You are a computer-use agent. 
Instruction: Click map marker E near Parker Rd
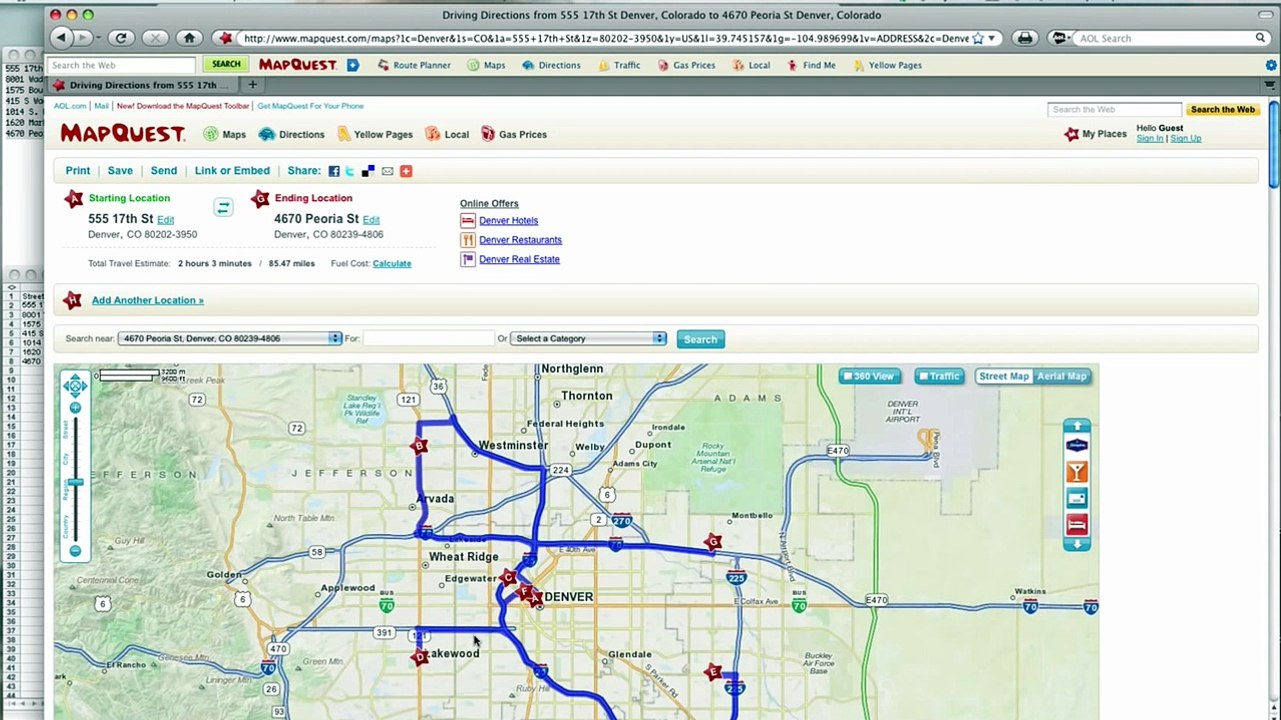(x=712, y=672)
